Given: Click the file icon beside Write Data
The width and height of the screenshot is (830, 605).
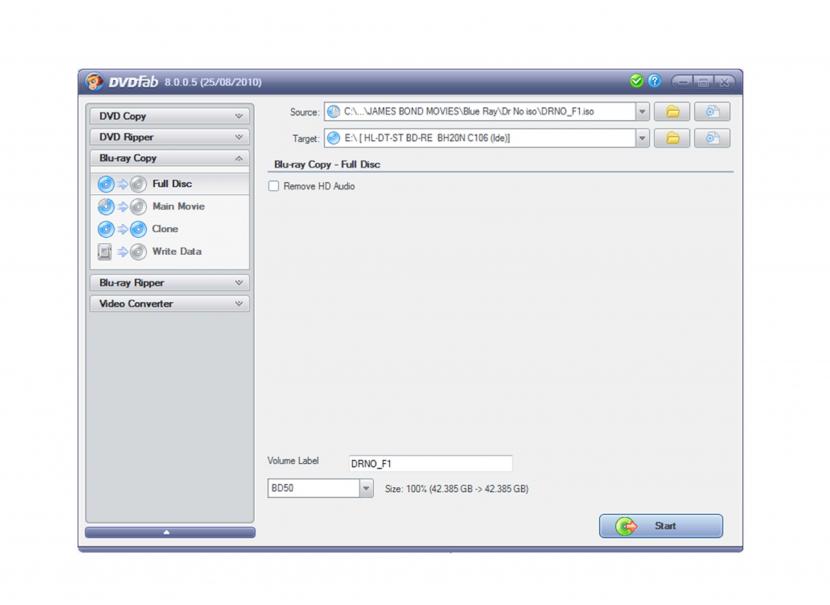Looking at the screenshot, I should pyautogui.click(x=105, y=252).
